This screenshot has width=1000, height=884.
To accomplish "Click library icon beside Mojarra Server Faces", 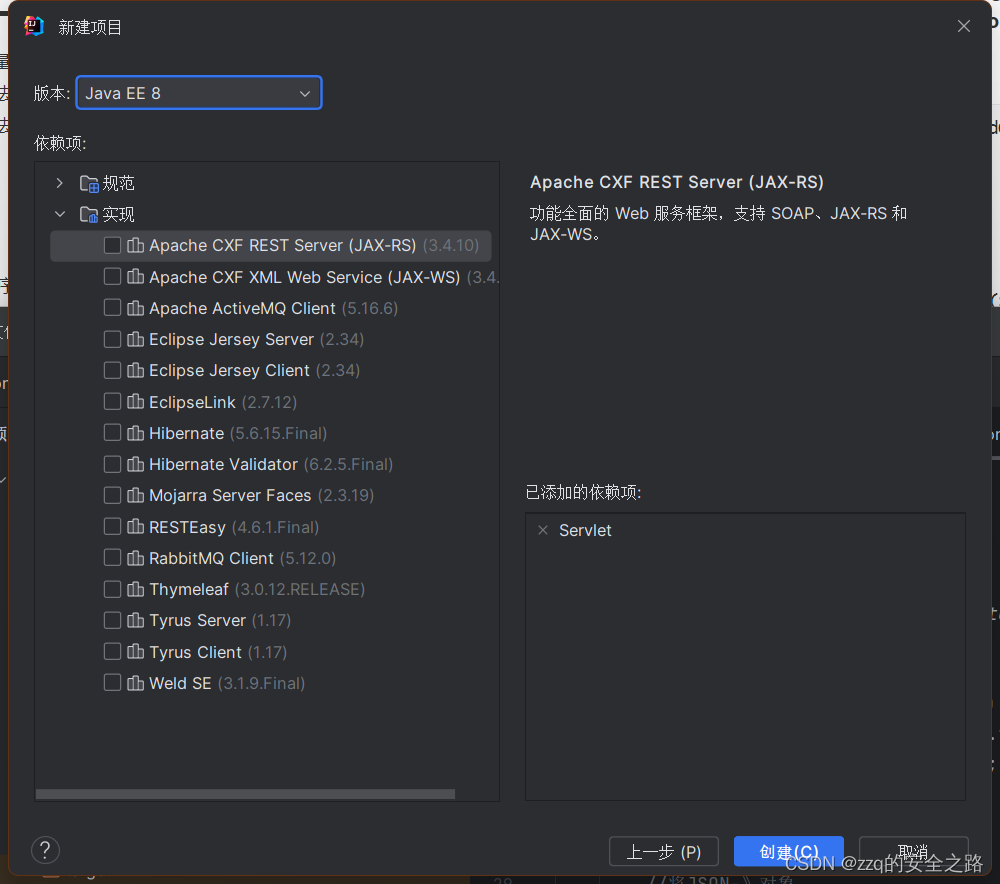I will [x=135, y=496].
